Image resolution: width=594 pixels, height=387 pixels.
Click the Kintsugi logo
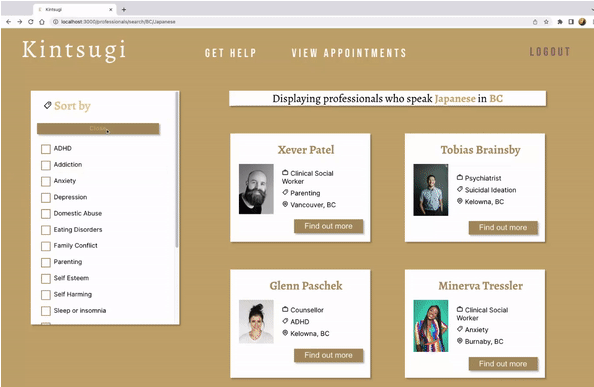click(x=74, y=50)
